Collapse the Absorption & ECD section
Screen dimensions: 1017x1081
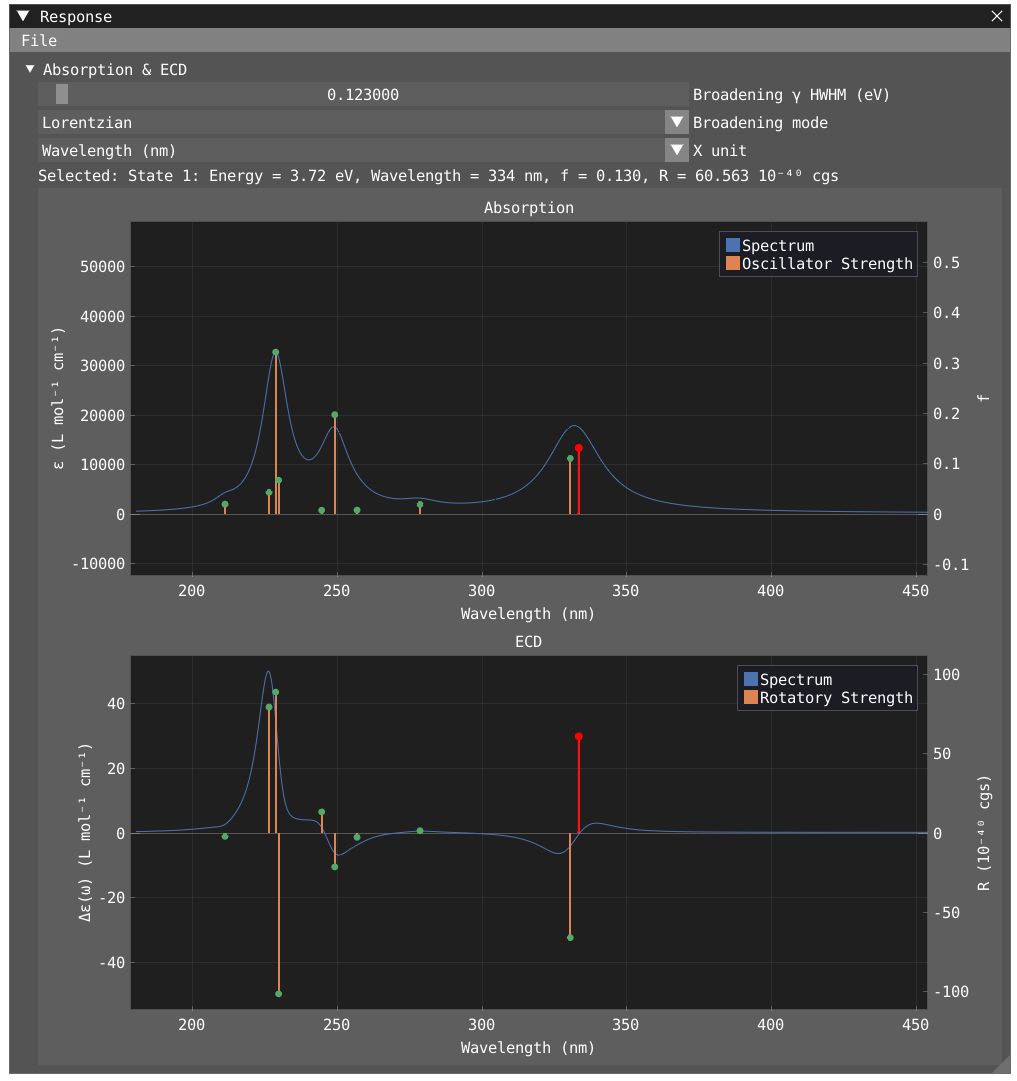(30, 70)
